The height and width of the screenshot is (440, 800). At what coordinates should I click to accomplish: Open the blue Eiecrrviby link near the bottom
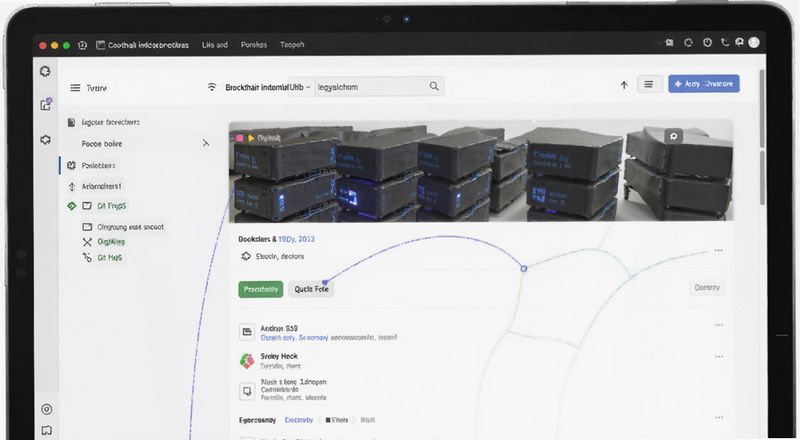(299, 420)
